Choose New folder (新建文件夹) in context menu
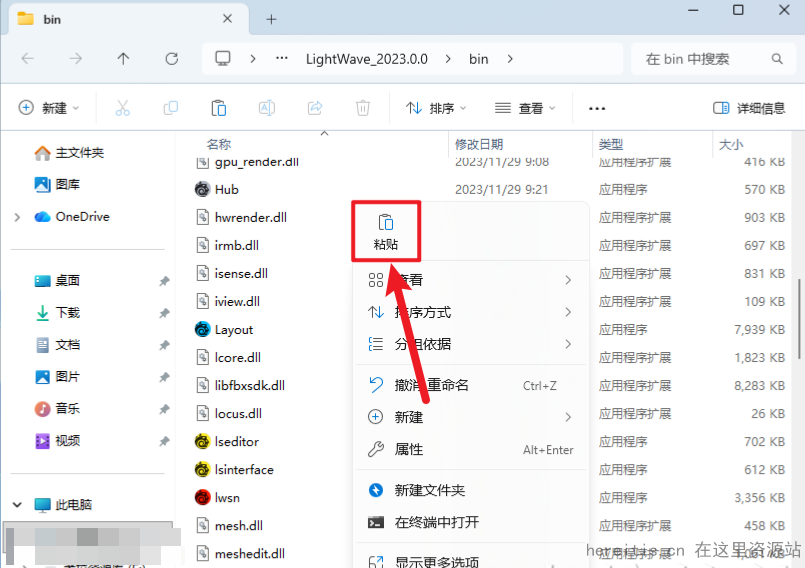 471,490
